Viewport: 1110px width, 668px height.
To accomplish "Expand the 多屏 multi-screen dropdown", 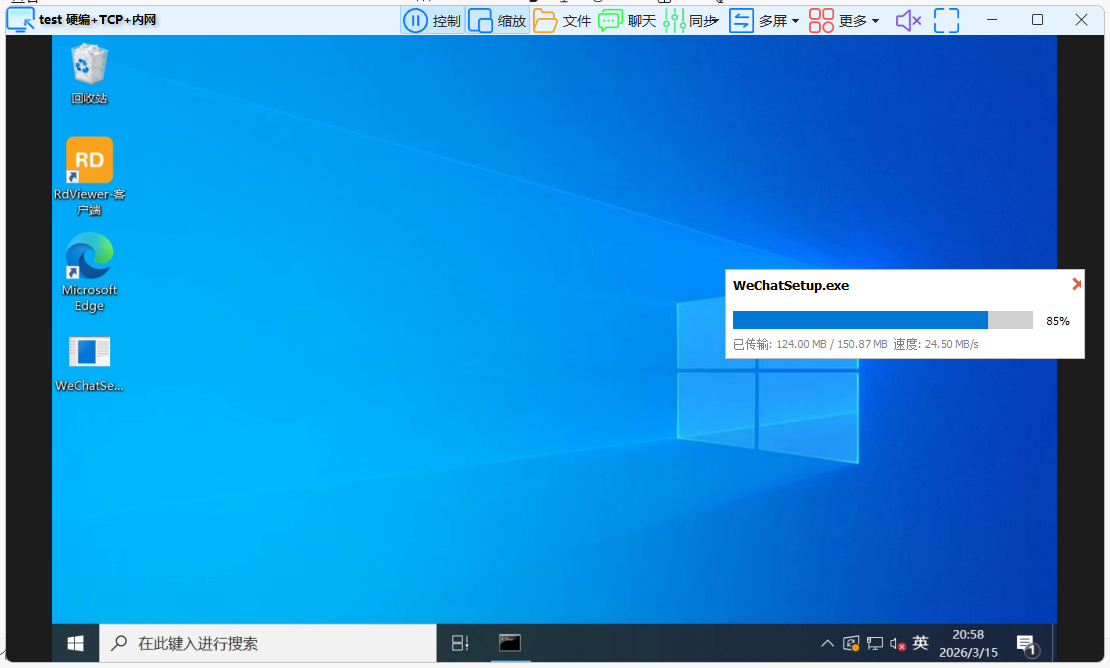I will 764,20.
